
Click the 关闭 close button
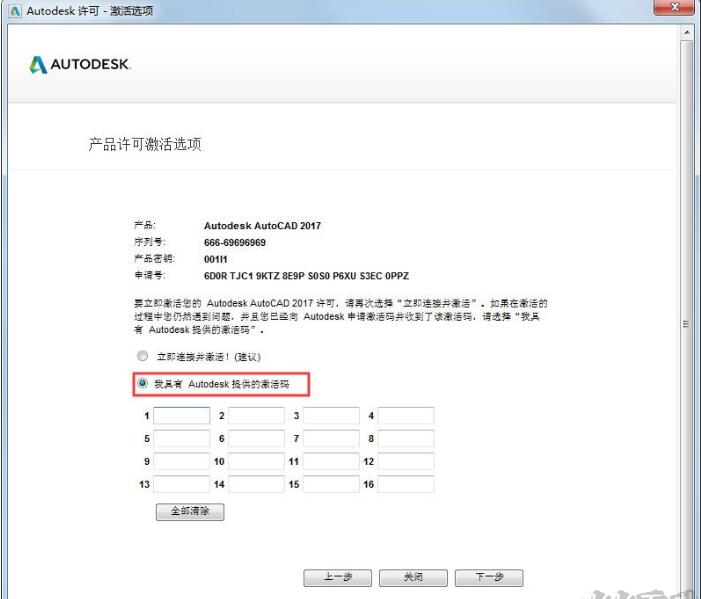pyautogui.click(x=413, y=577)
